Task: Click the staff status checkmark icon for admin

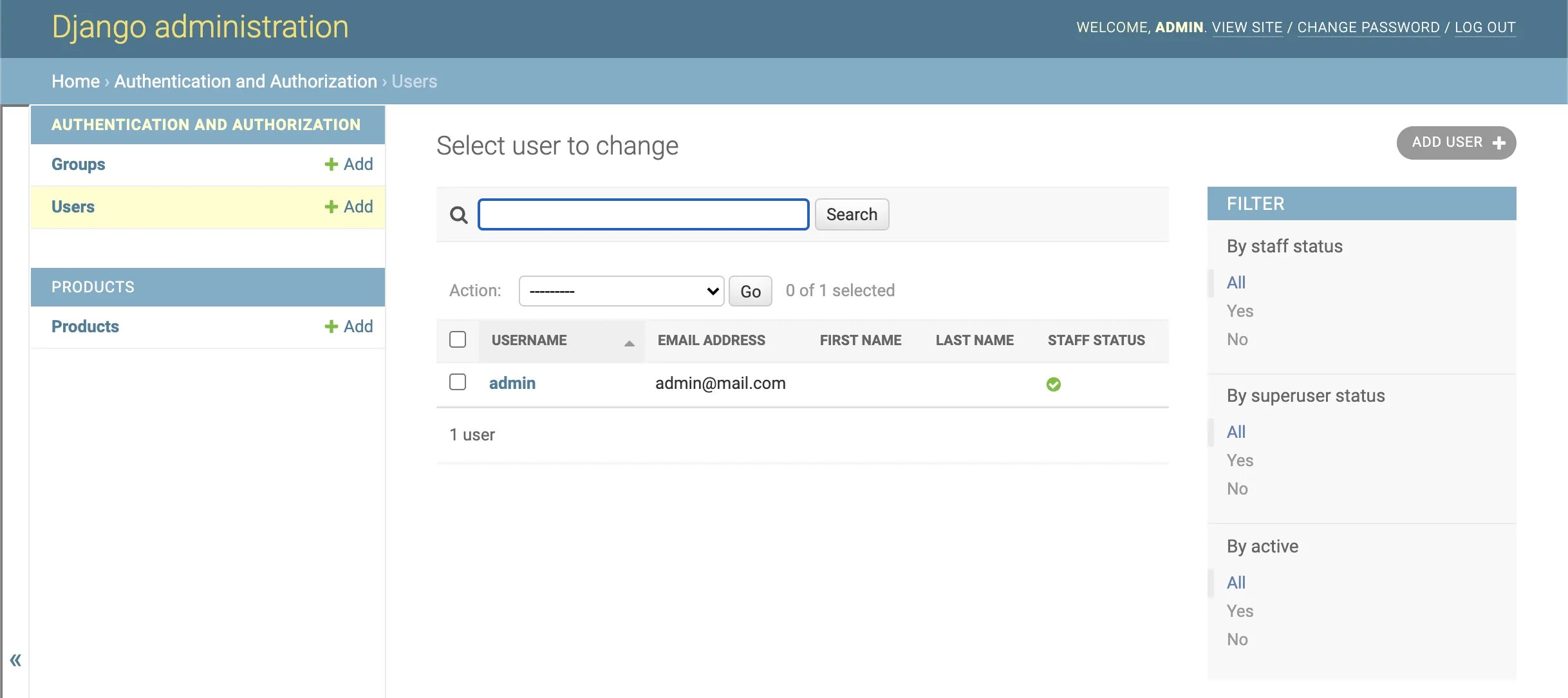Action: [1053, 383]
